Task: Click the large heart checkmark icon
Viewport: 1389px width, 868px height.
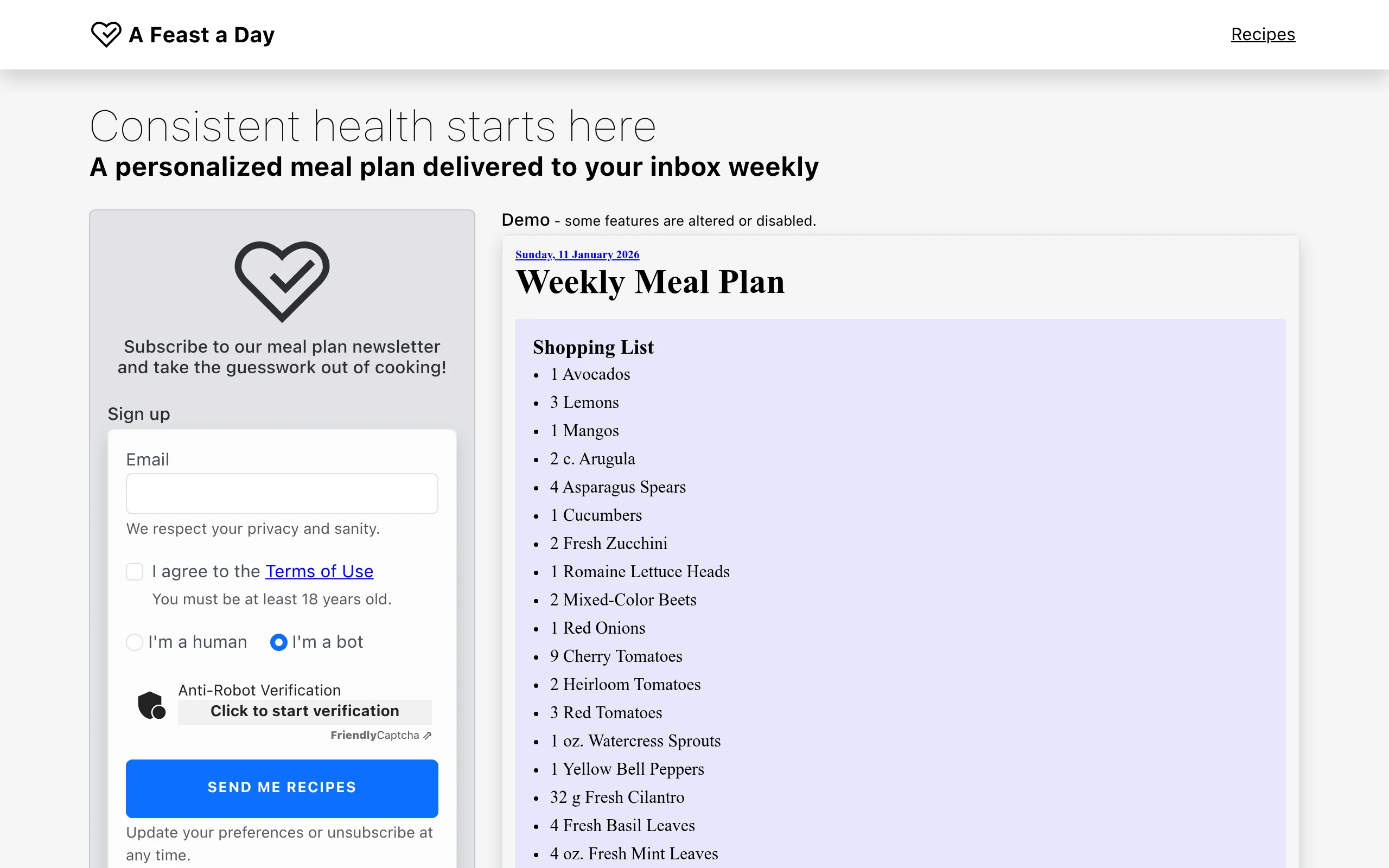Action: click(x=282, y=280)
